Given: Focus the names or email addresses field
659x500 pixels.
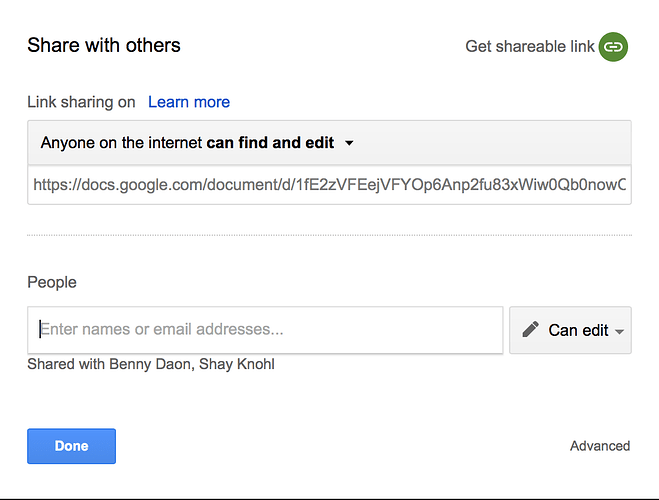Looking at the screenshot, I should coord(265,329).
